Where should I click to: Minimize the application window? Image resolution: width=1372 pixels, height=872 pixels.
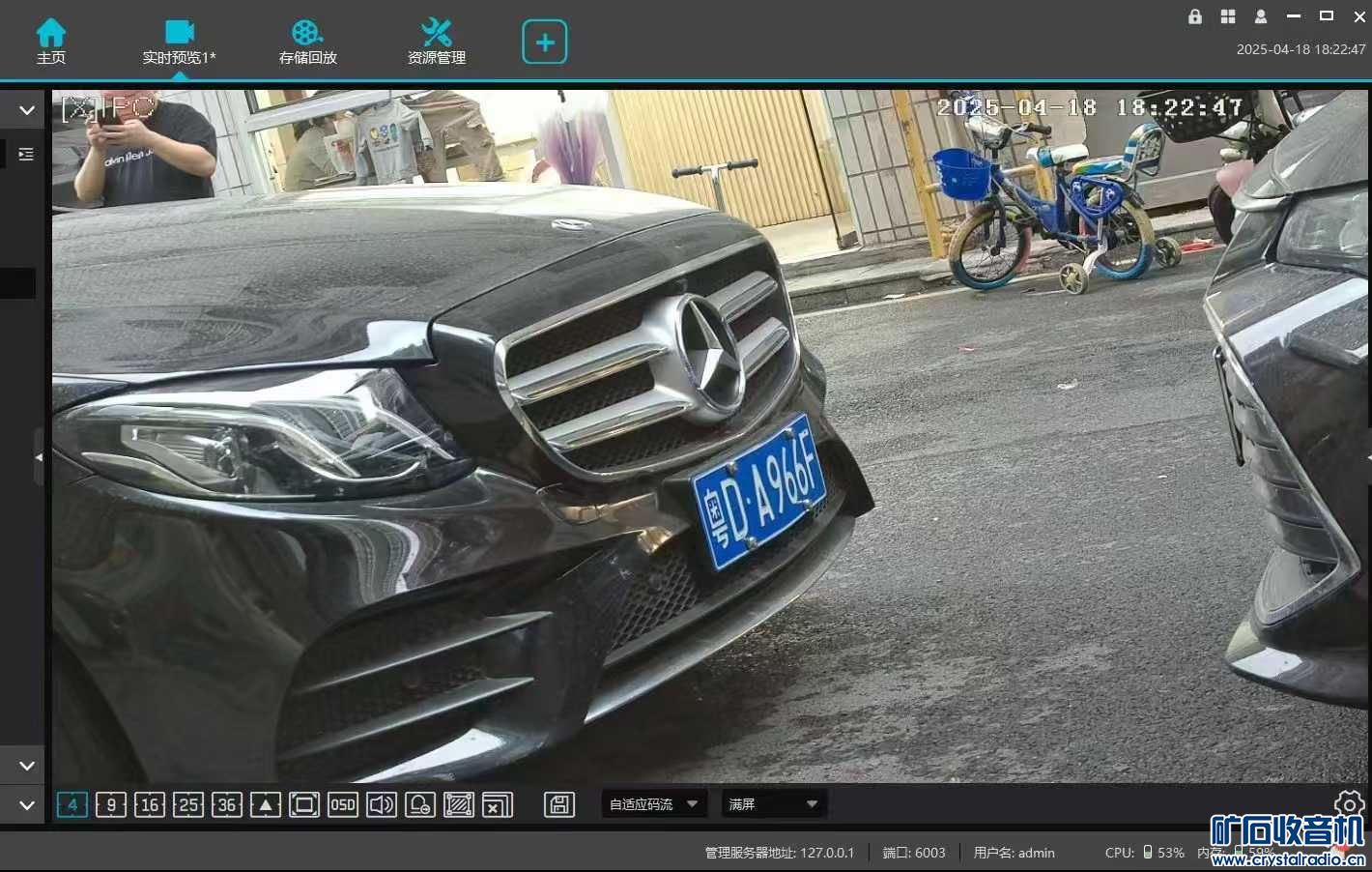(1294, 16)
